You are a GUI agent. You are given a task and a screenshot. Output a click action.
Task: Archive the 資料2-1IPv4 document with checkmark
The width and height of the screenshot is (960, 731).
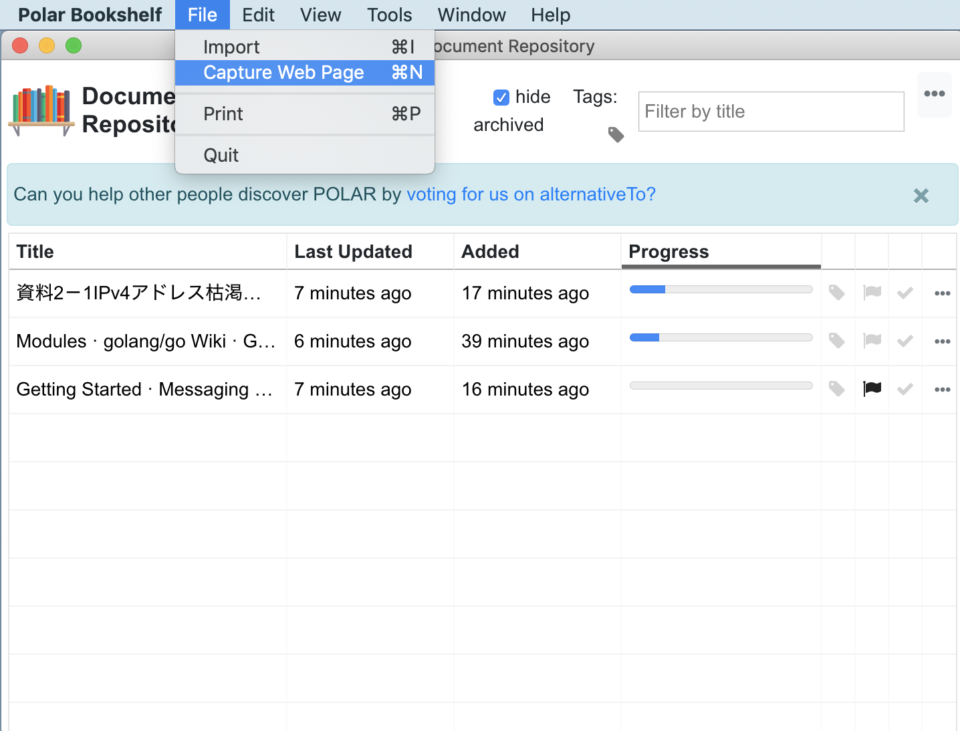tap(905, 293)
